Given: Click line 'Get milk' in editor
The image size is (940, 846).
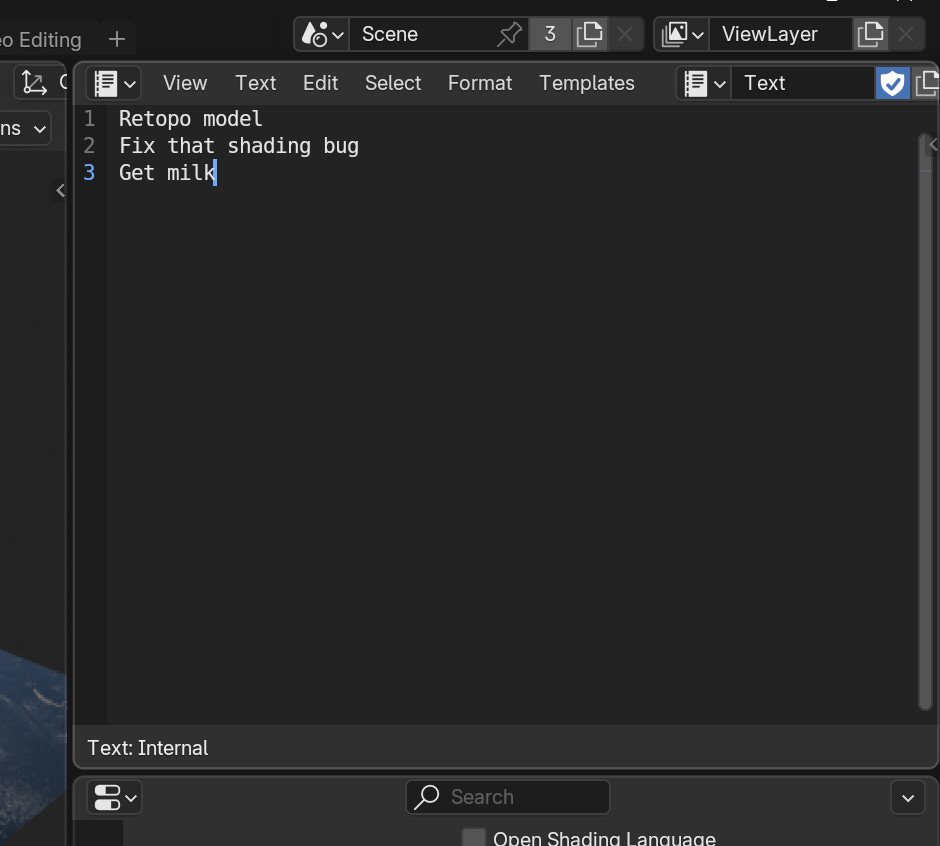Looking at the screenshot, I should (x=167, y=173).
